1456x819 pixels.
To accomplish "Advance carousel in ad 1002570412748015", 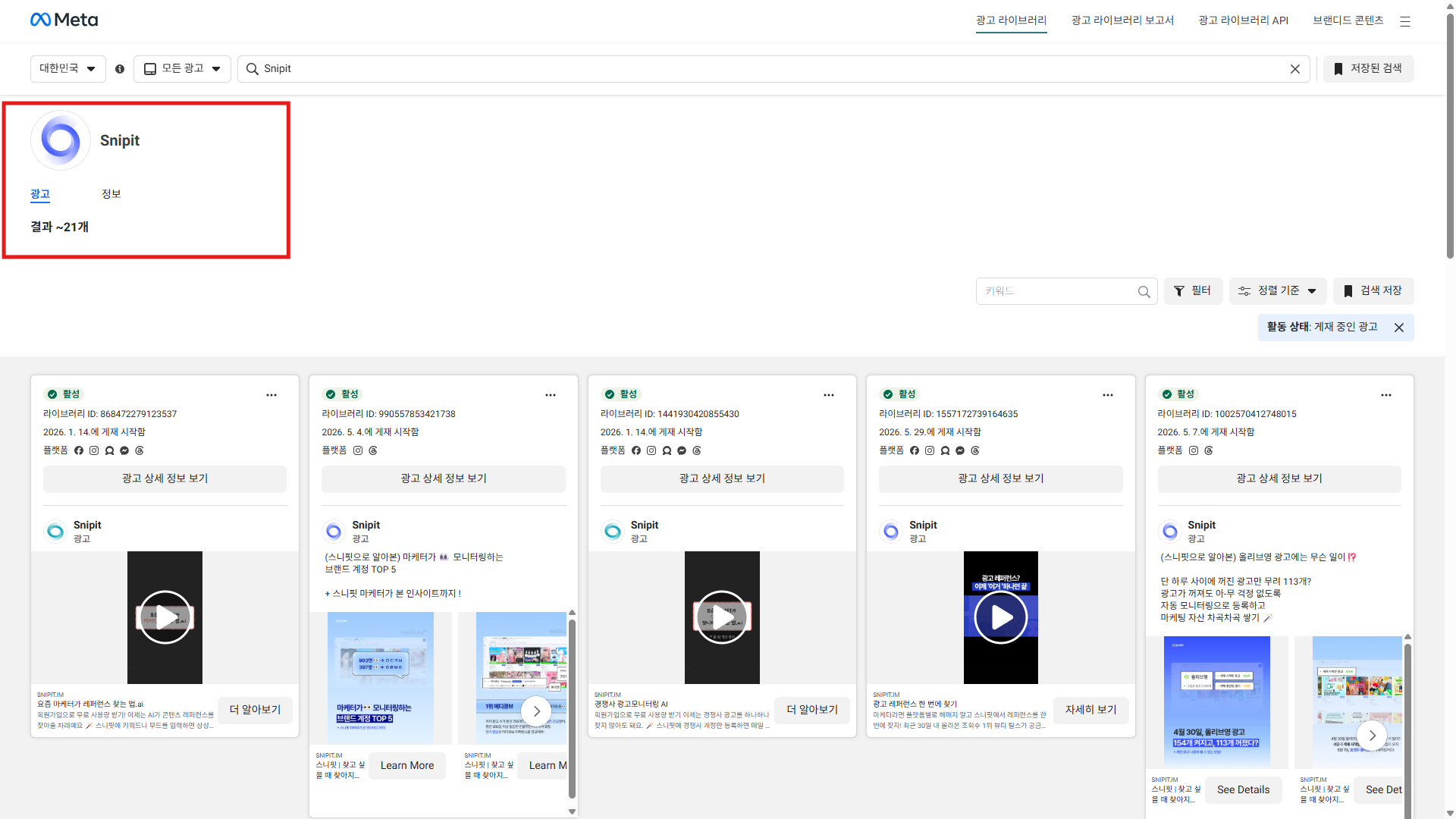I will click(1372, 736).
